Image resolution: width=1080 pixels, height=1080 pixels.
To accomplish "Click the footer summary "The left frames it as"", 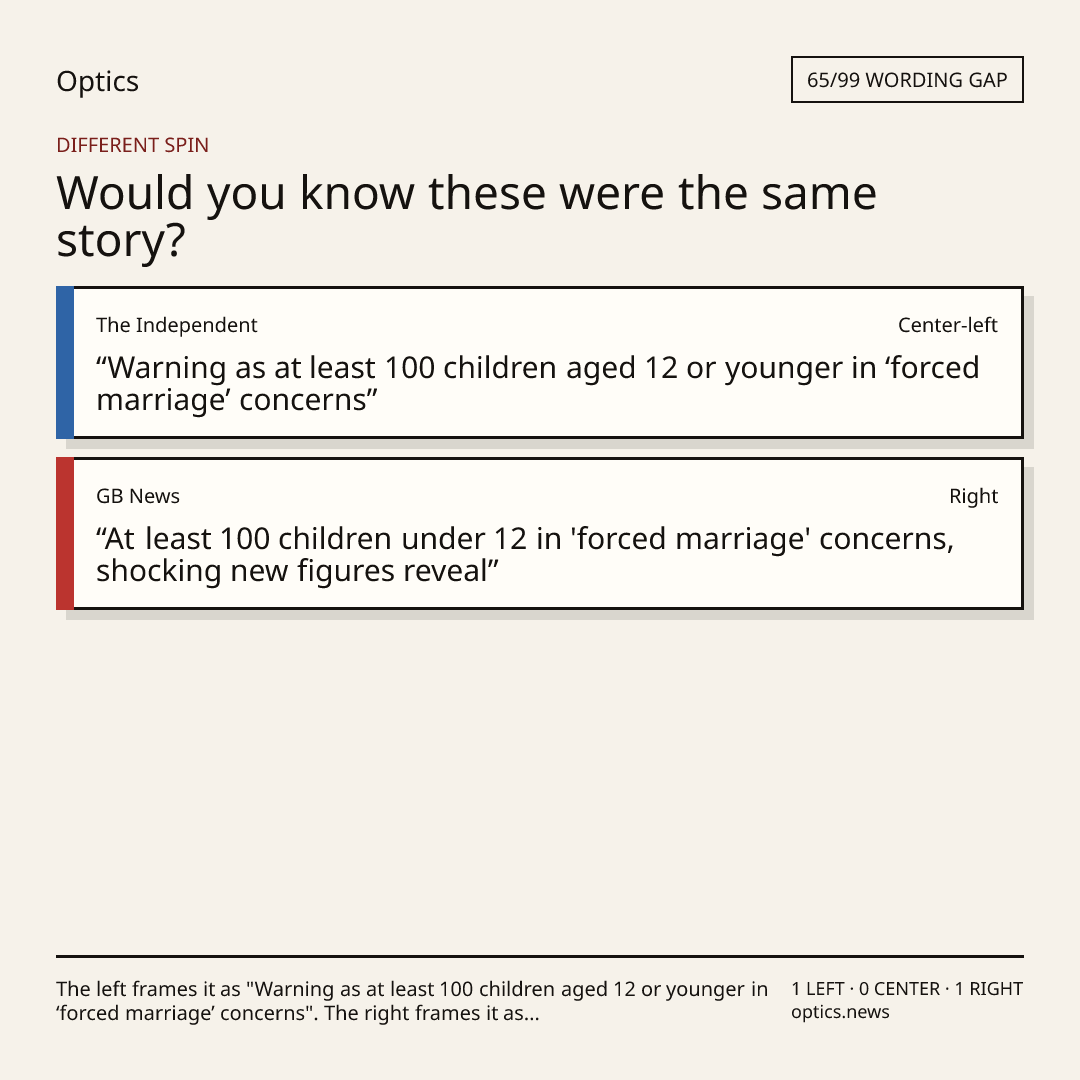I will pyautogui.click(x=412, y=1001).
